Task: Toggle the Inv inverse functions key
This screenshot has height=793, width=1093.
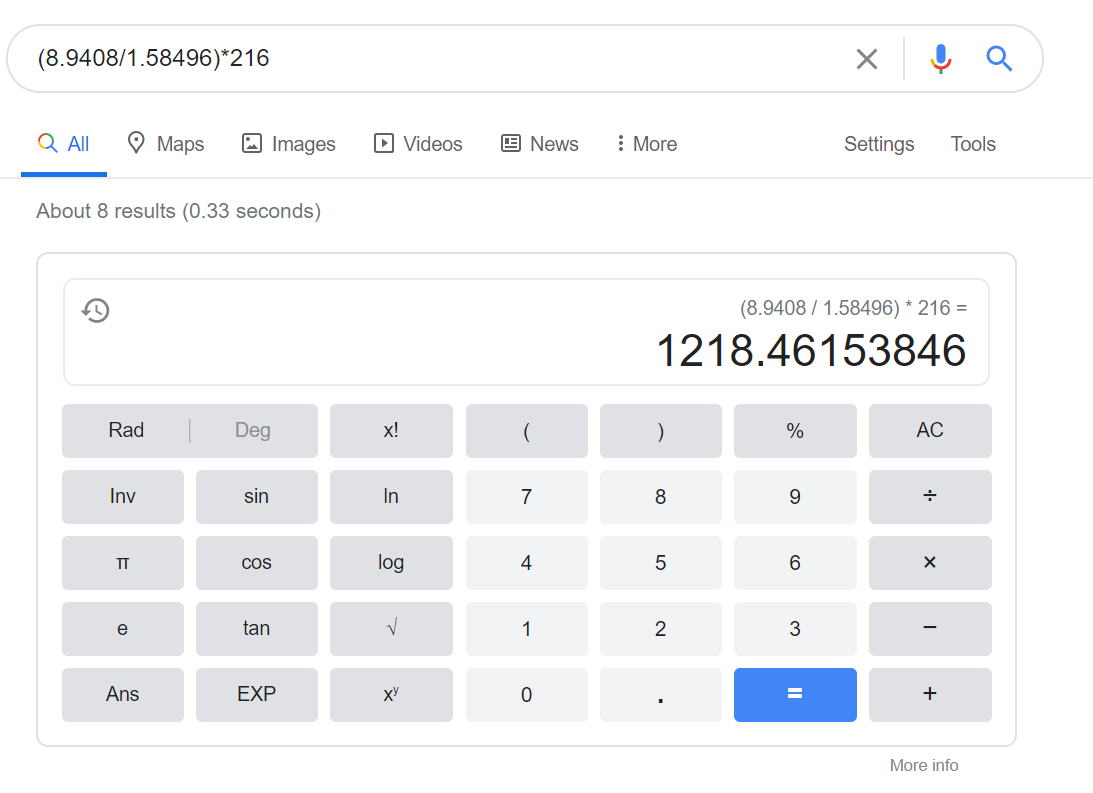Action: (x=123, y=496)
